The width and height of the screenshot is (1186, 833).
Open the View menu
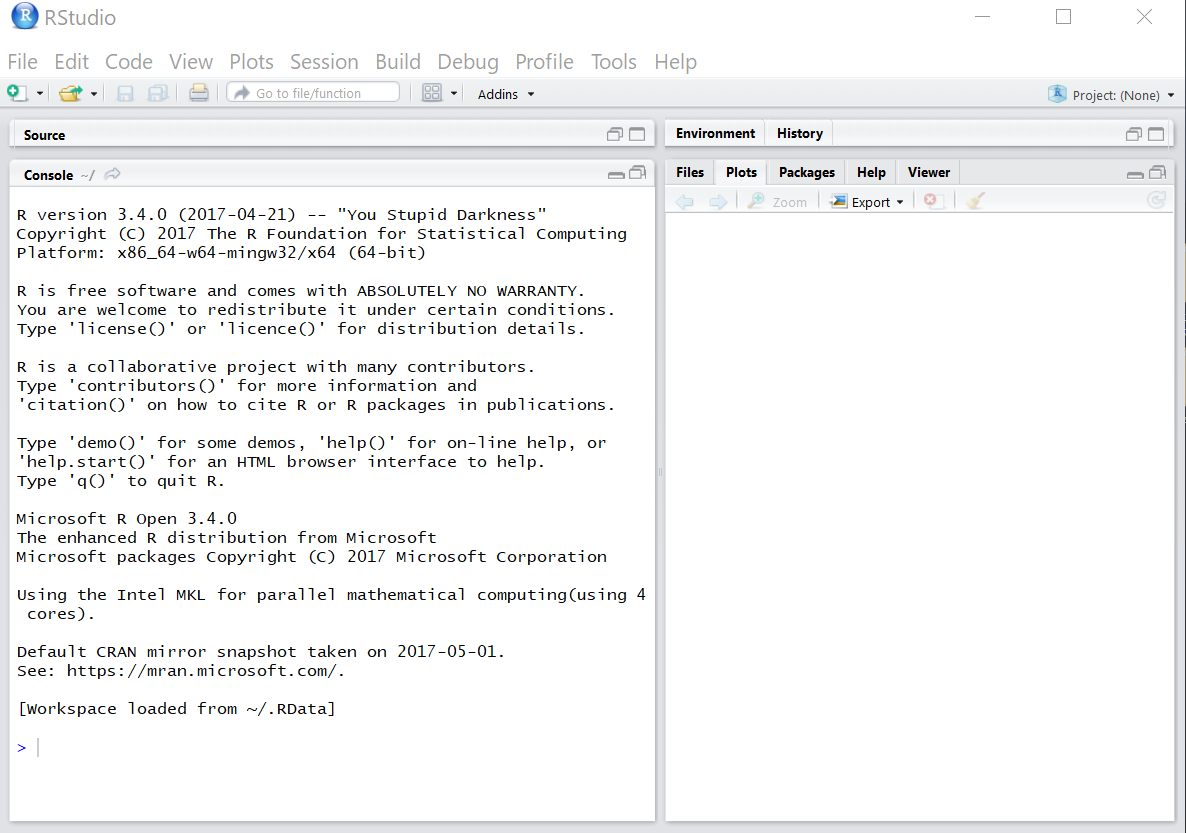click(191, 61)
